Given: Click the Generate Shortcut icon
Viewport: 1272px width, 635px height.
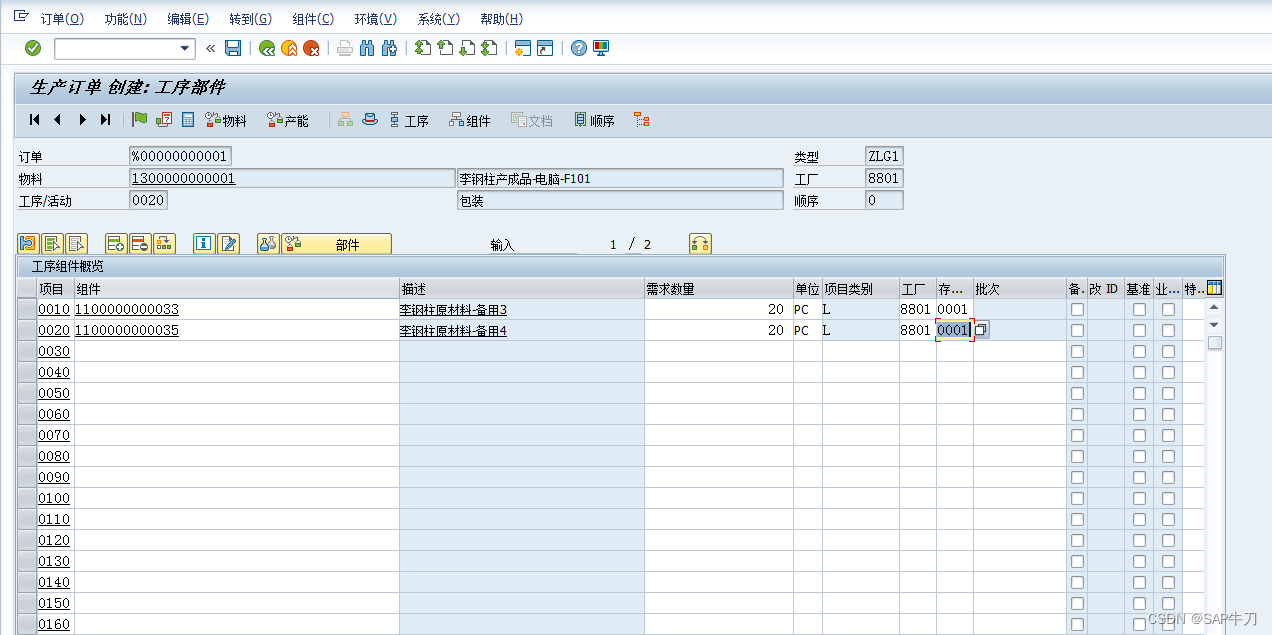Looking at the screenshot, I should click(545, 48).
